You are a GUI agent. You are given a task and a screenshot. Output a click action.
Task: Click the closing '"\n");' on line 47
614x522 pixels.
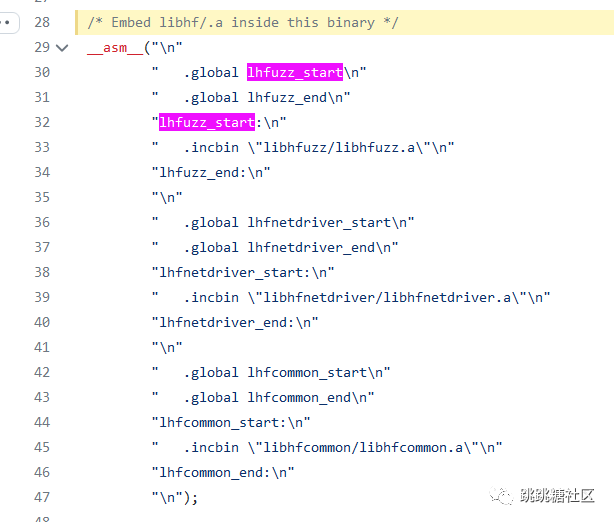click(x=175, y=497)
